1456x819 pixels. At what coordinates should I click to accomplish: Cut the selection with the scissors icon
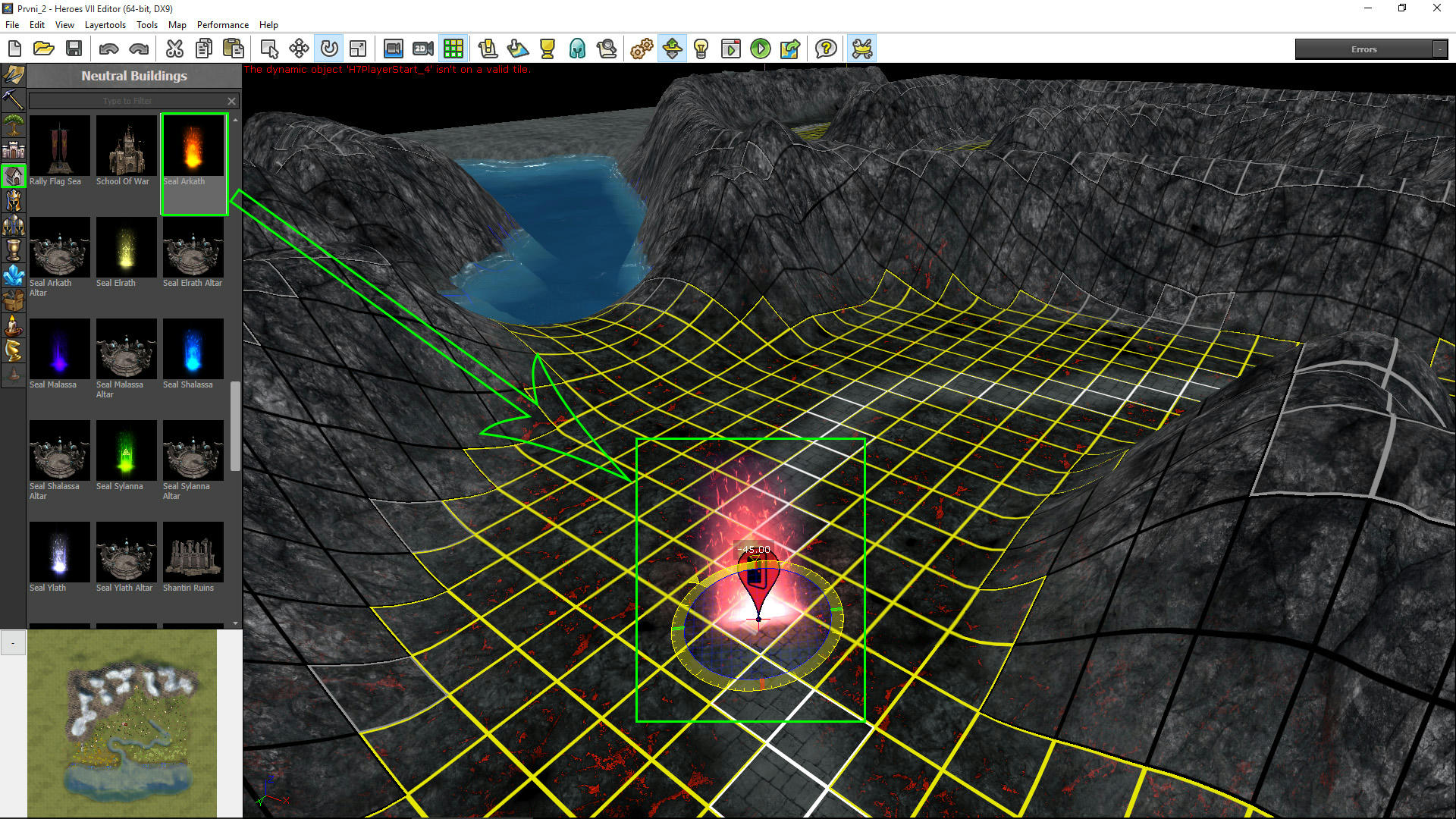174,49
